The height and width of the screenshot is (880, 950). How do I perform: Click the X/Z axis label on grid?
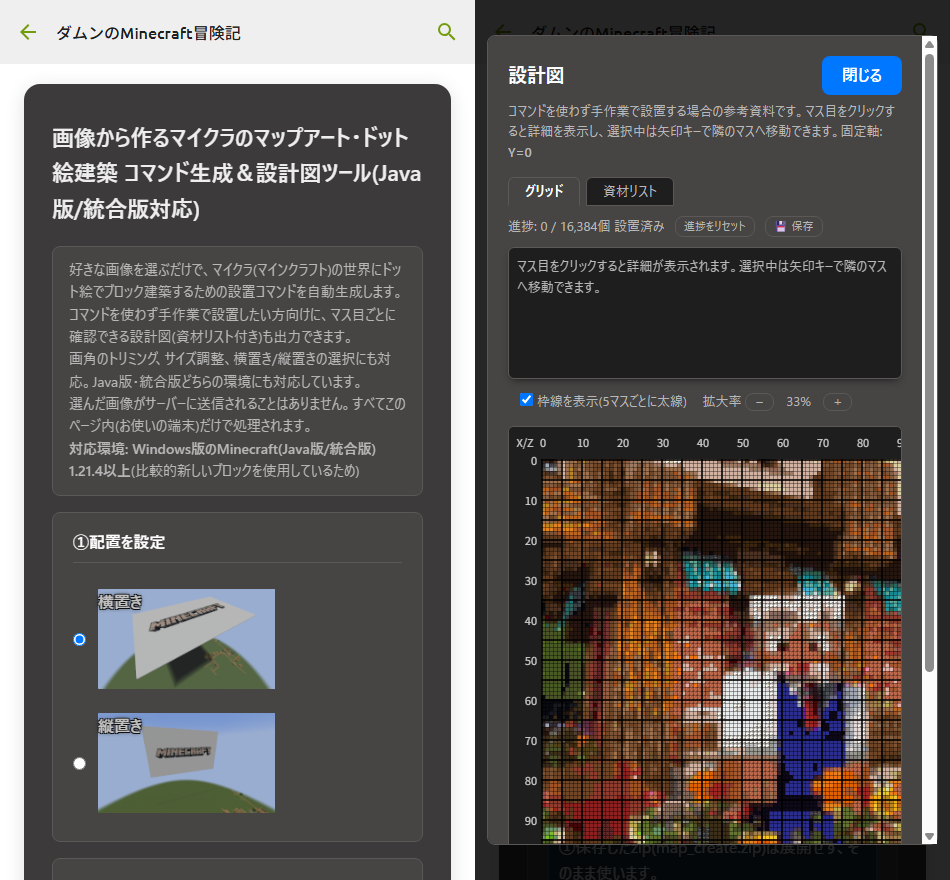point(524,443)
